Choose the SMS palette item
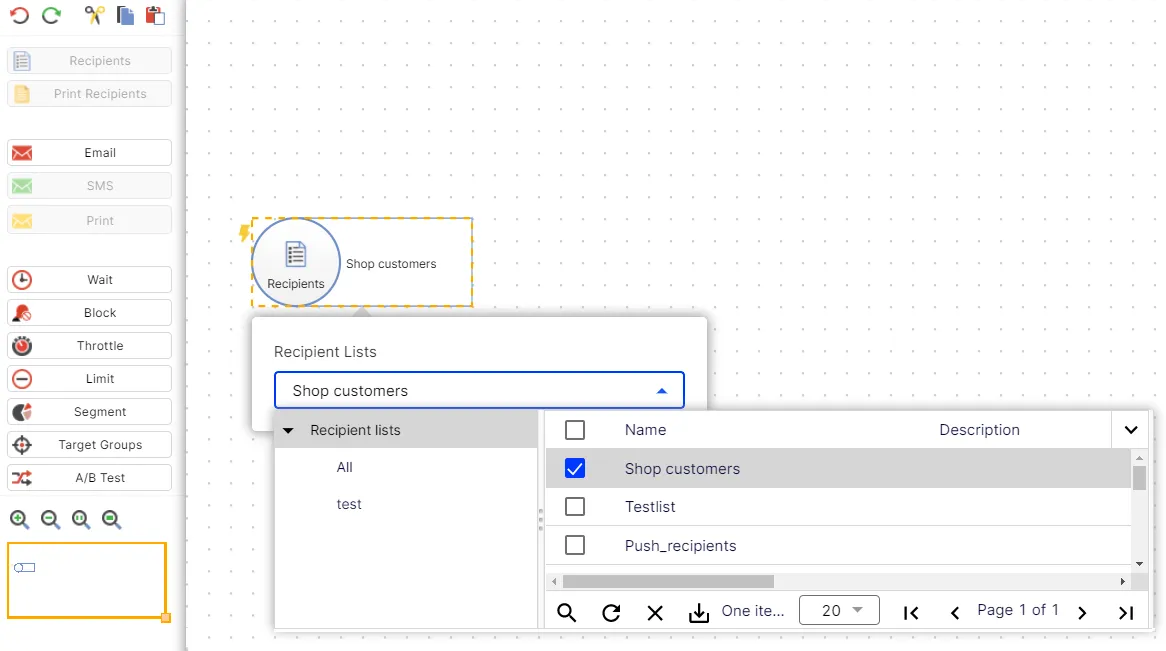The width and height of the screenshot is (1166, 651). pyautogui.click(x=89, y=186)
